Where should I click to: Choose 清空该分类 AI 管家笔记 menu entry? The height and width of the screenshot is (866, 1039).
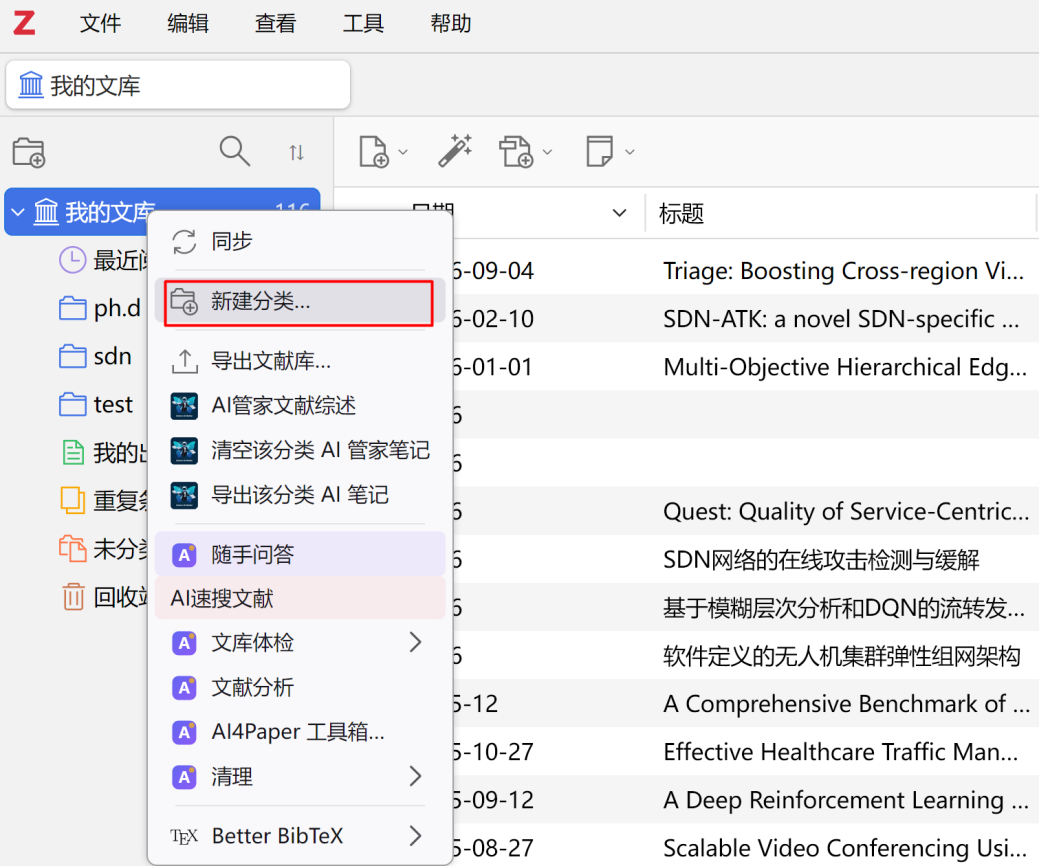pos(300,451)
